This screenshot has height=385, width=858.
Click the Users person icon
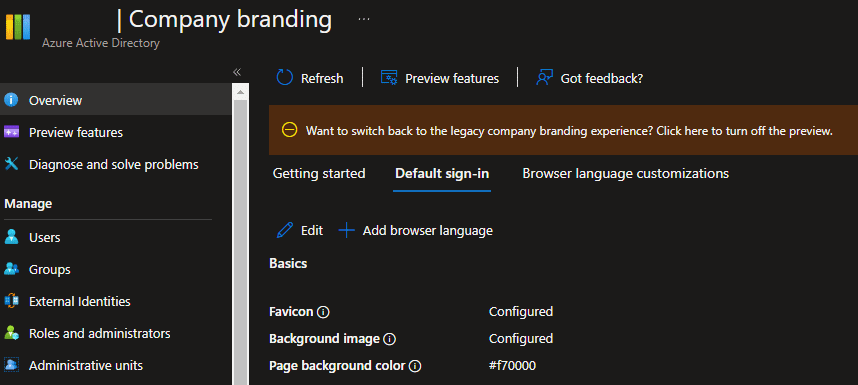[11, 237]
